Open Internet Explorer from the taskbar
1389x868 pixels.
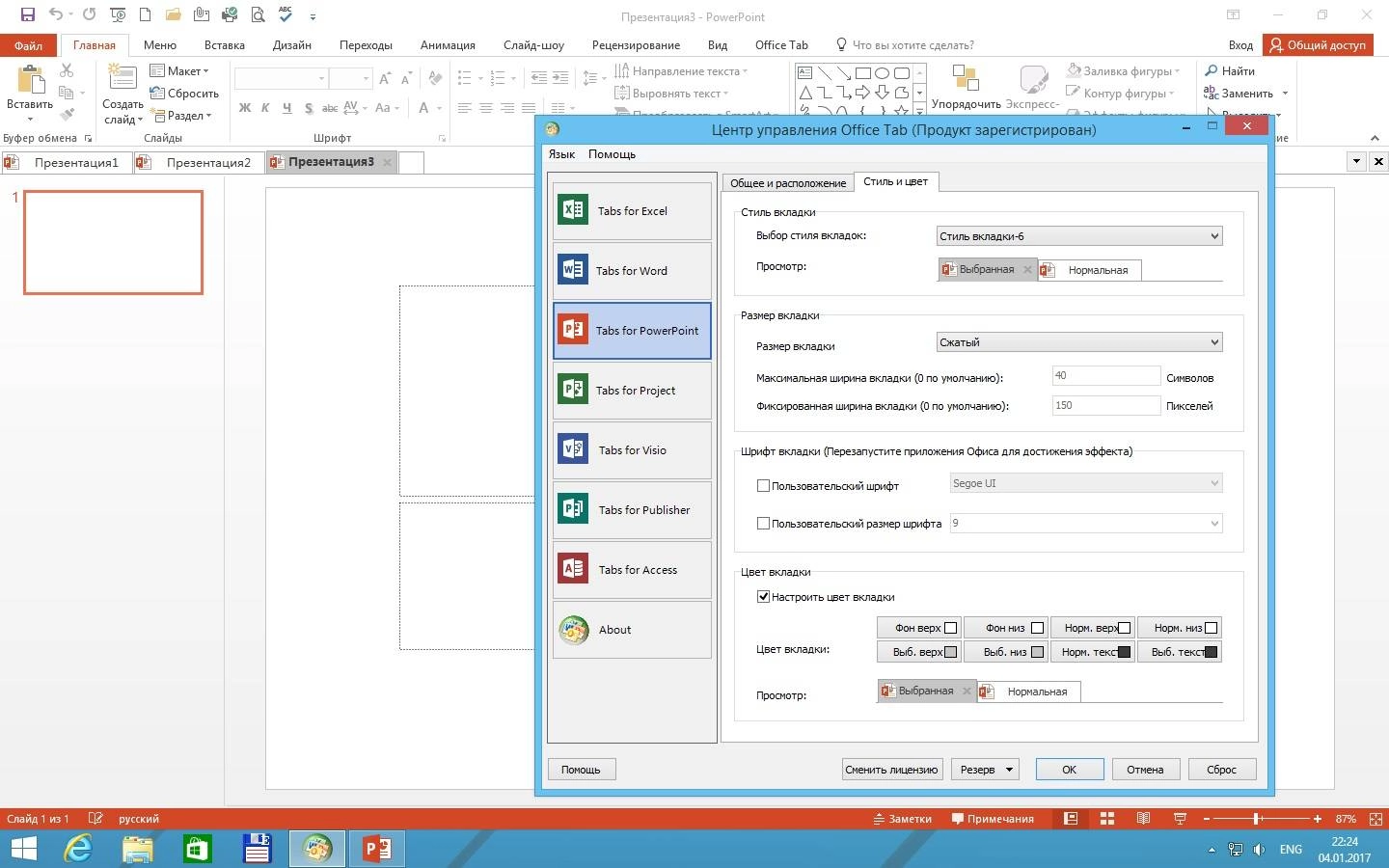pyautogui.click(x=78, y=849)
